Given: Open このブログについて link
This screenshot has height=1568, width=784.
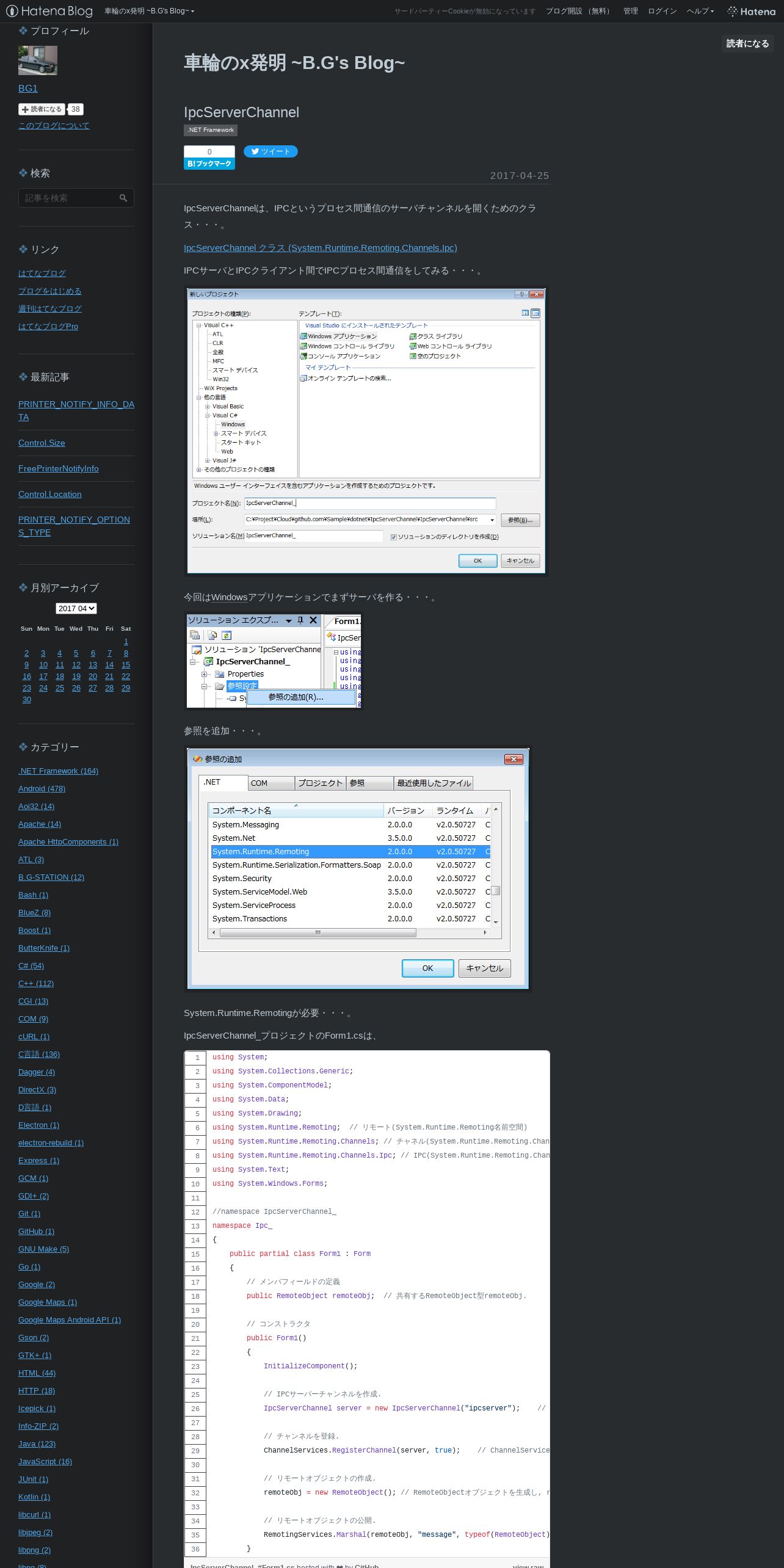Looking at the screenshot, I should coord(54,125).
